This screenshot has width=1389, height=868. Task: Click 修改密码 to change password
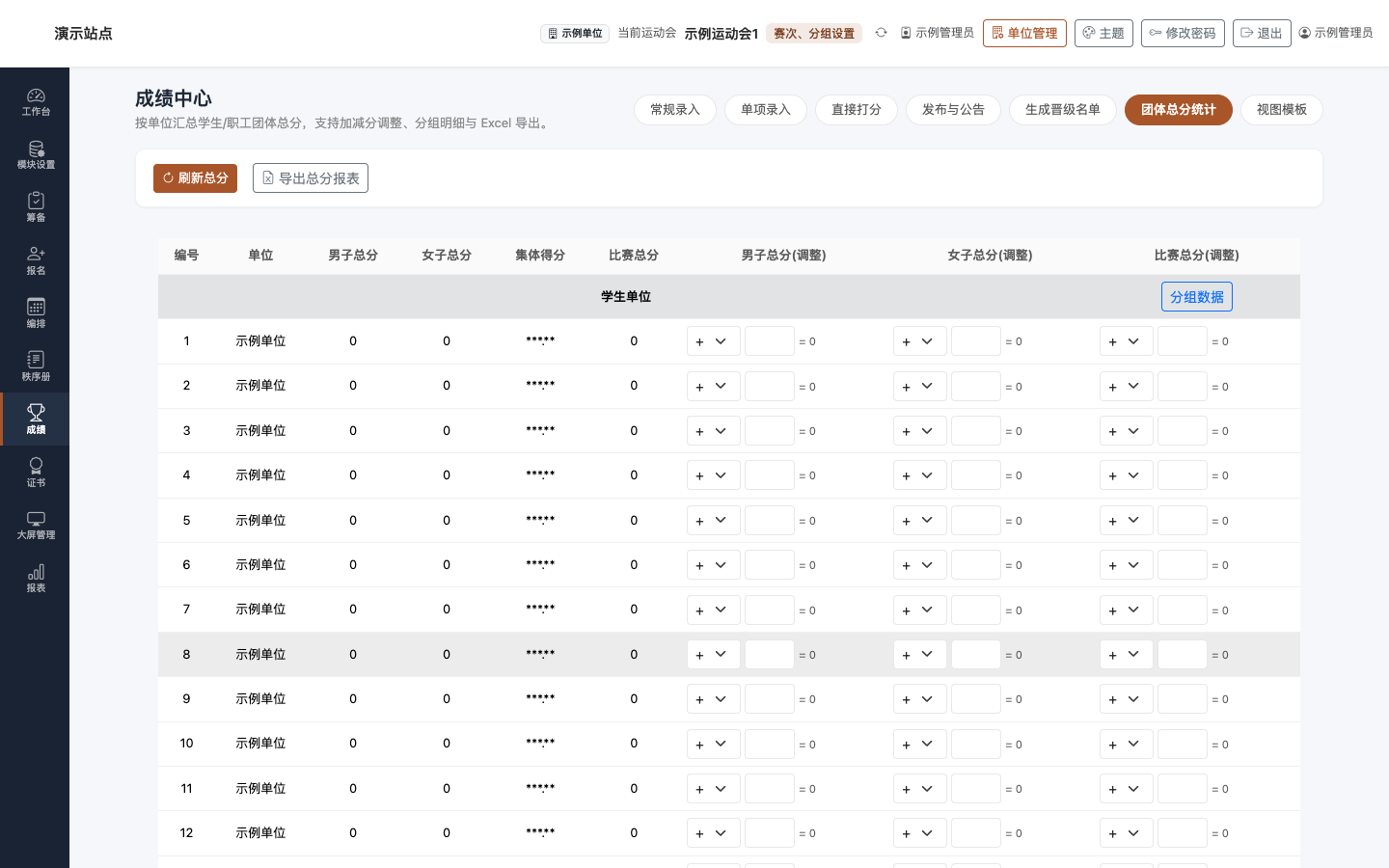pyautogui.click(x=1183, y=33)
